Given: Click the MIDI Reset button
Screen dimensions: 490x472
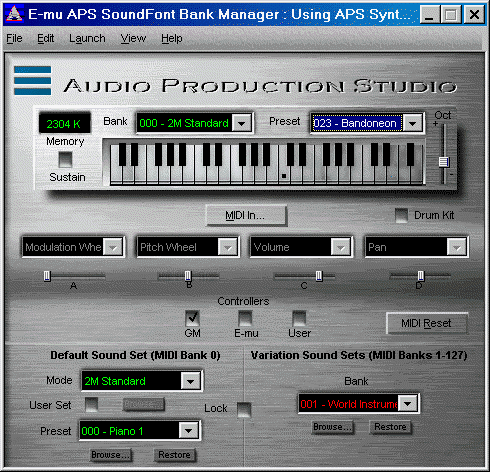Looking at the screenshot, I should tap(427, 323).
